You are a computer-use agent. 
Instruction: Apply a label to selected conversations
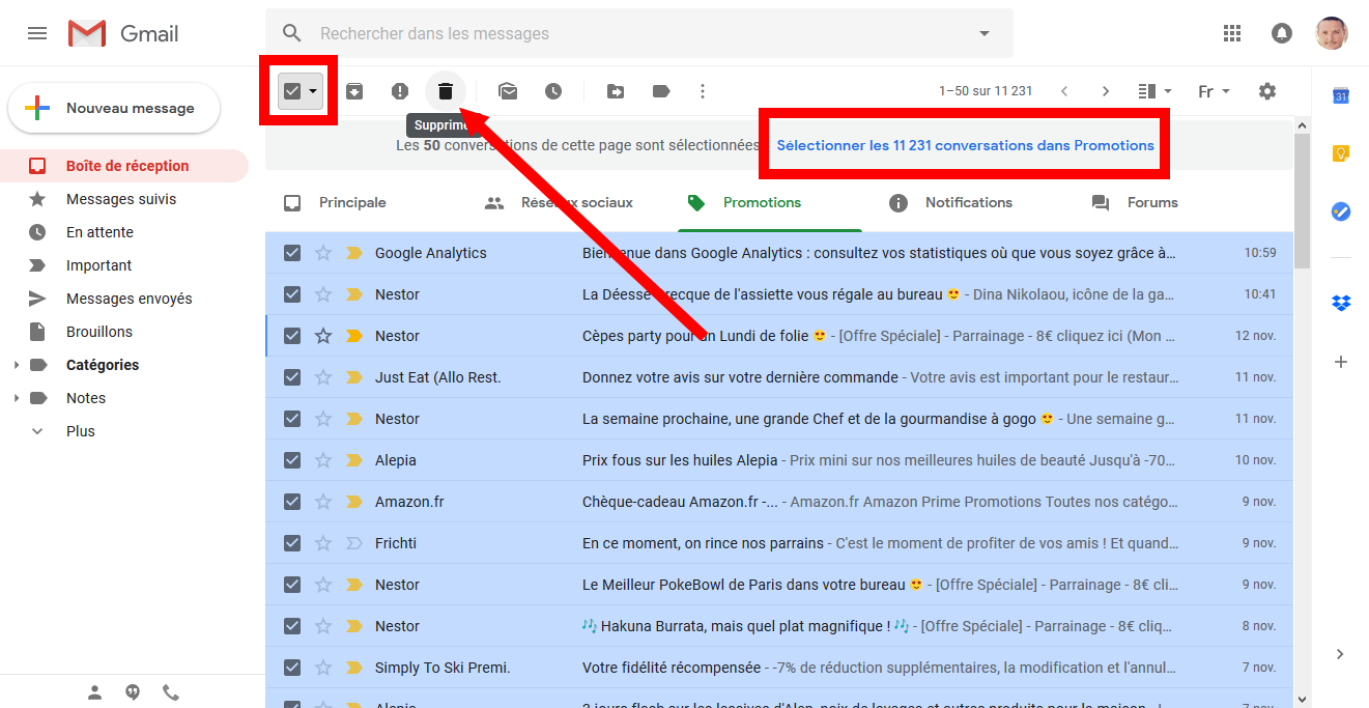pos(661,91)
